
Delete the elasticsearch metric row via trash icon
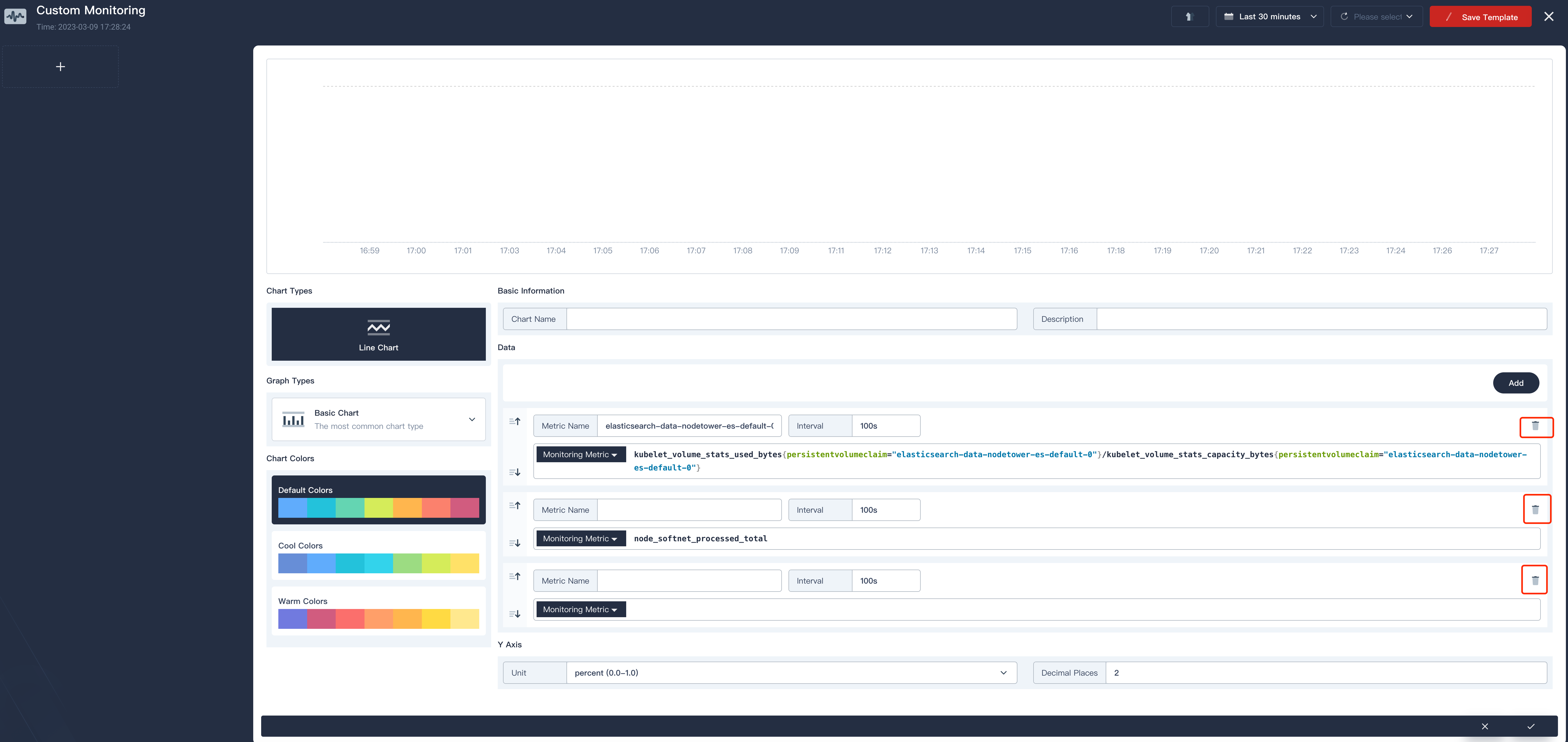1535,426
